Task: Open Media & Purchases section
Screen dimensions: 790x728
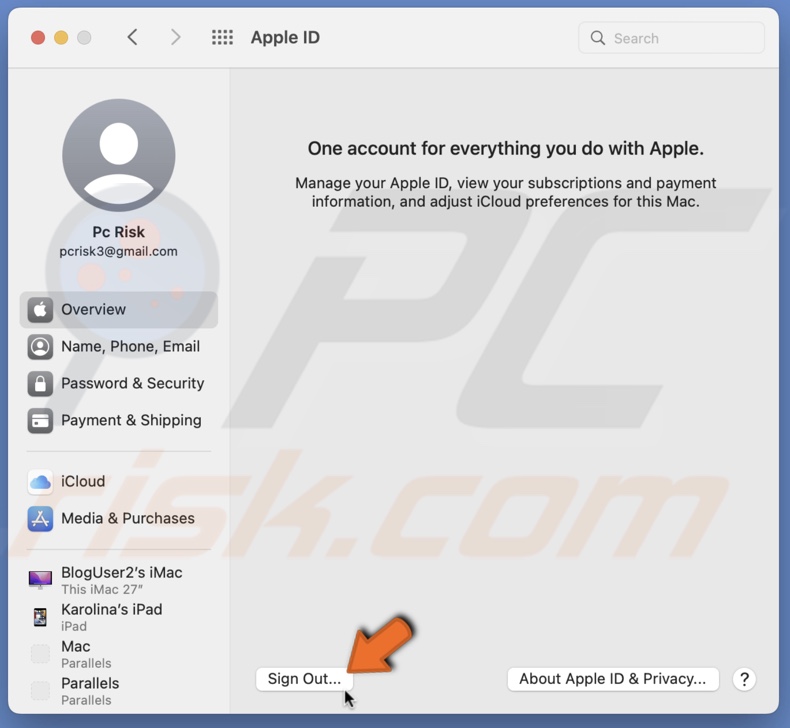Action: 119,518
